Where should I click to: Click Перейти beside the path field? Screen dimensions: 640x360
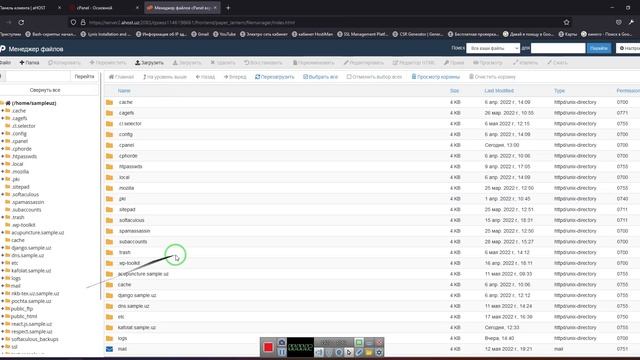point(84,77)
